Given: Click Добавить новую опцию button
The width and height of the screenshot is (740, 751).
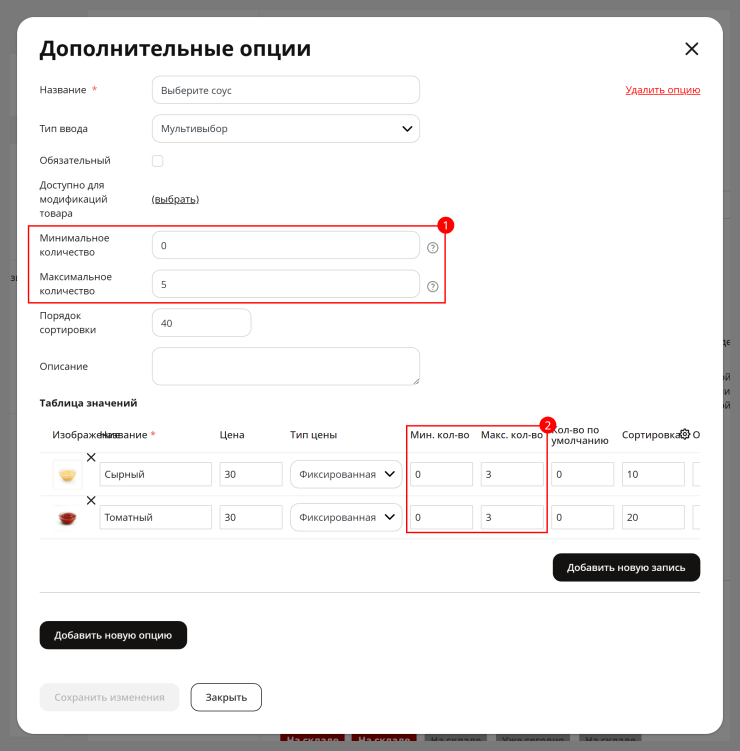Looking at the screenshot, I should coord(113,635).
